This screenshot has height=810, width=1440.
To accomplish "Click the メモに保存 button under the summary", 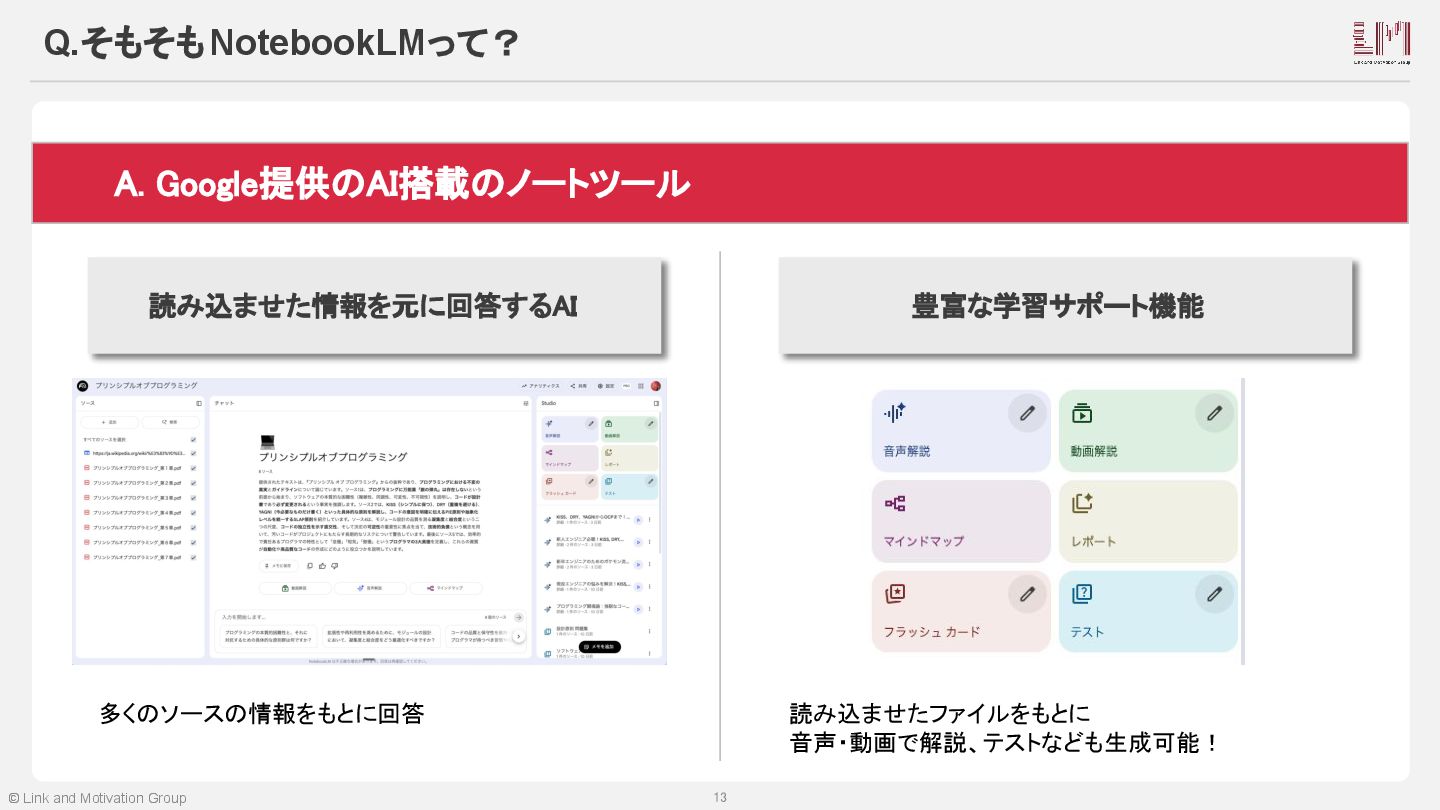I will point(279,566).
